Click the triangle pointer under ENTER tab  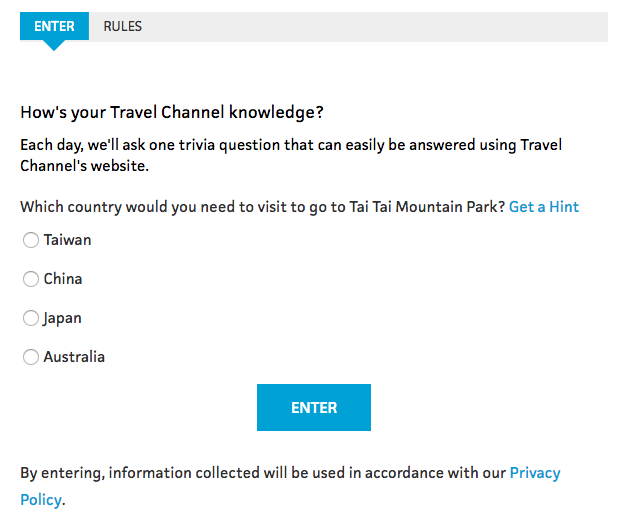(54, 45)
